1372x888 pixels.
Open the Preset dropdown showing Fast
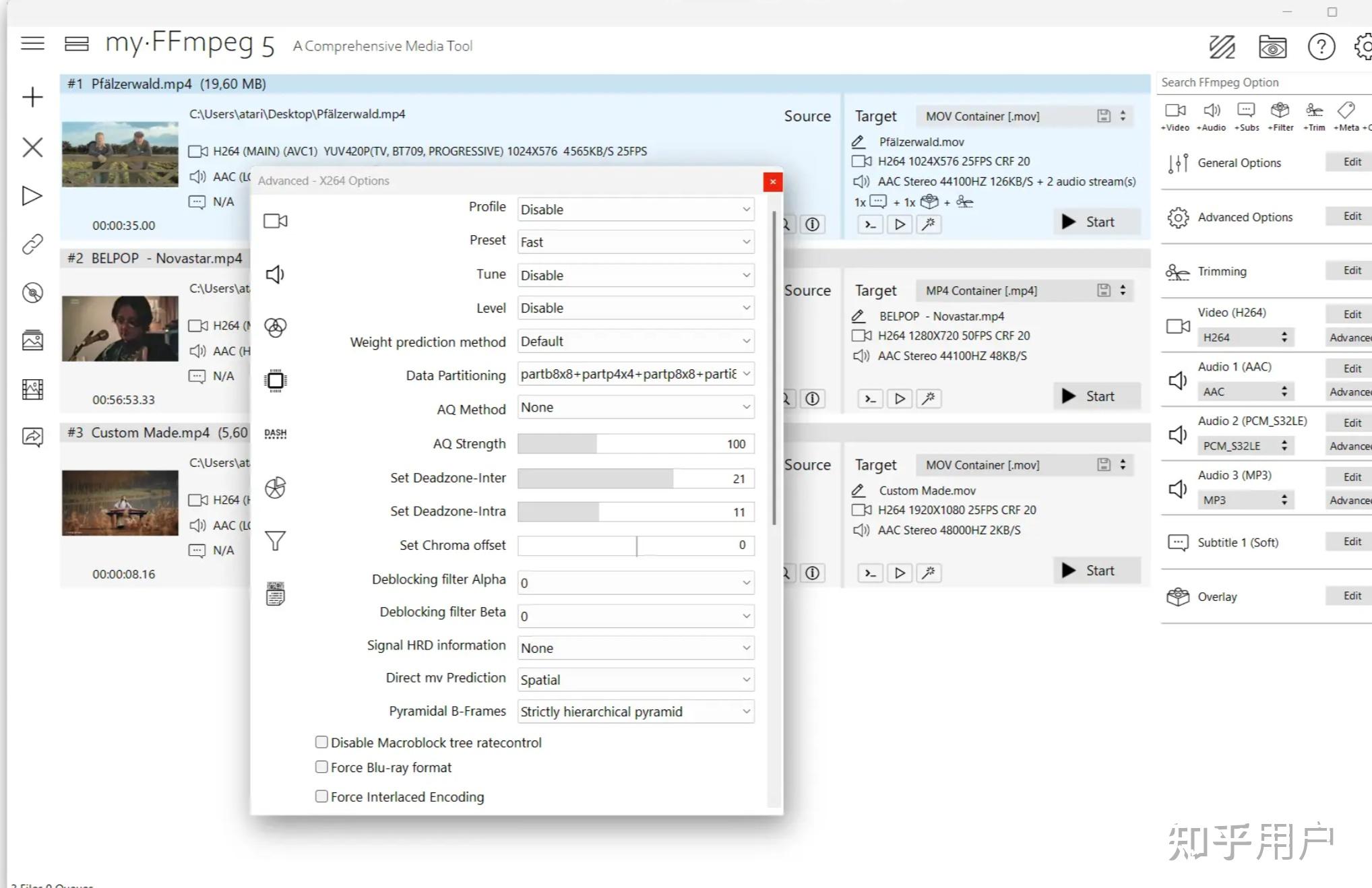pos(635,242)
